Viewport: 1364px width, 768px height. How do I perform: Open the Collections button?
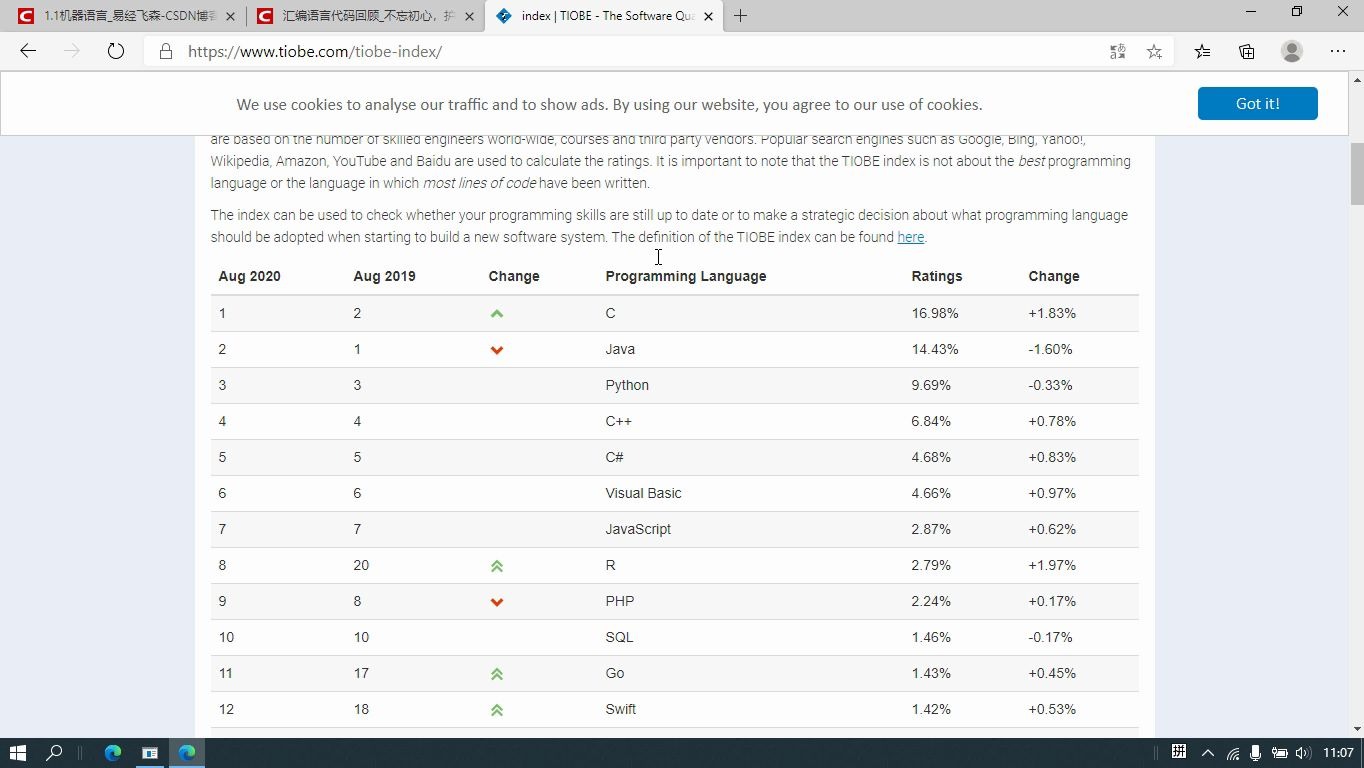pos(1247,52)
